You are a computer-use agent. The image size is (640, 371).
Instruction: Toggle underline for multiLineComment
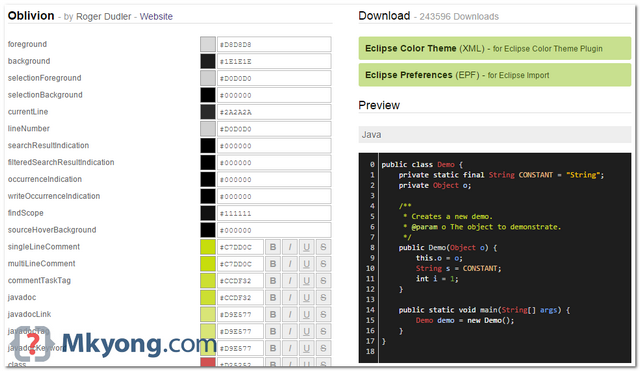[x=307, y=264]
